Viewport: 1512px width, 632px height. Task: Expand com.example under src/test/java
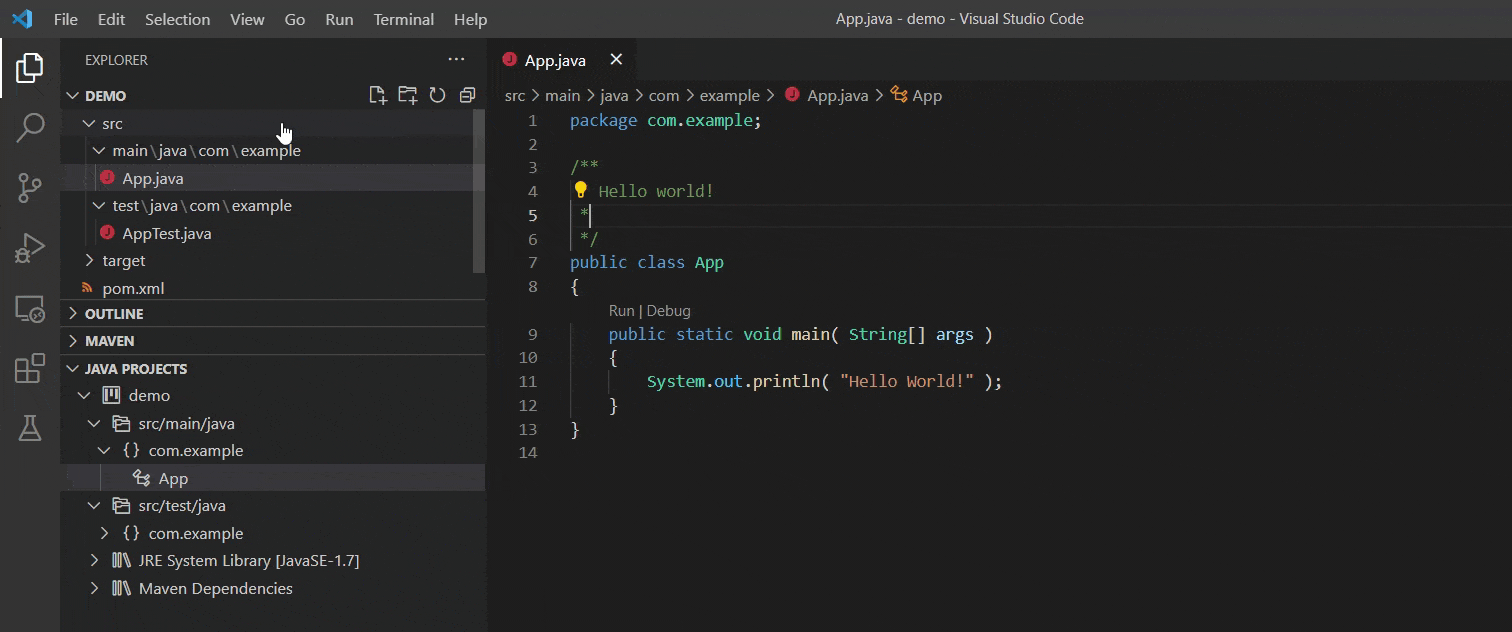pos(104,533)
